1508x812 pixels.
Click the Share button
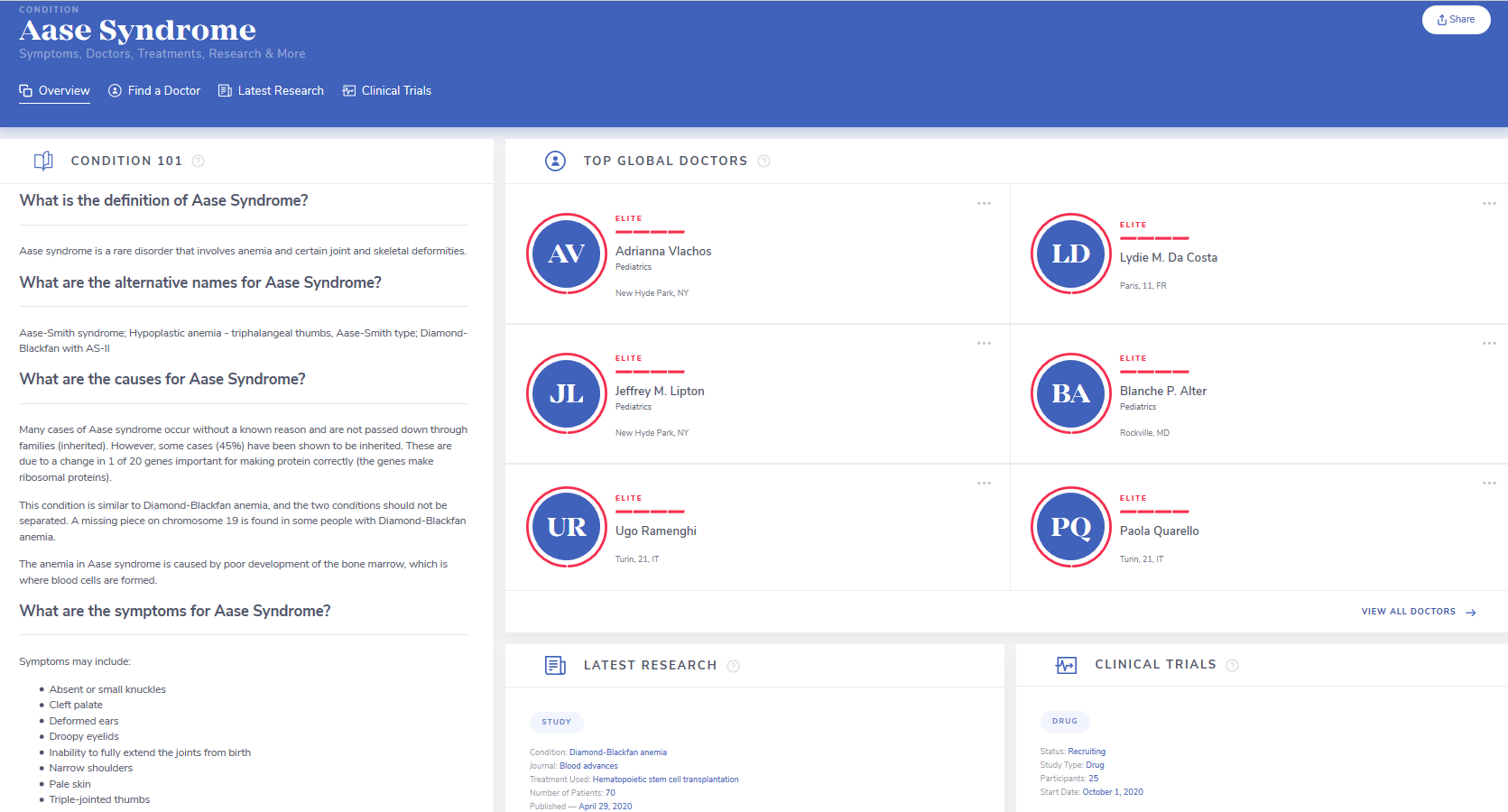click(1456, 20)
